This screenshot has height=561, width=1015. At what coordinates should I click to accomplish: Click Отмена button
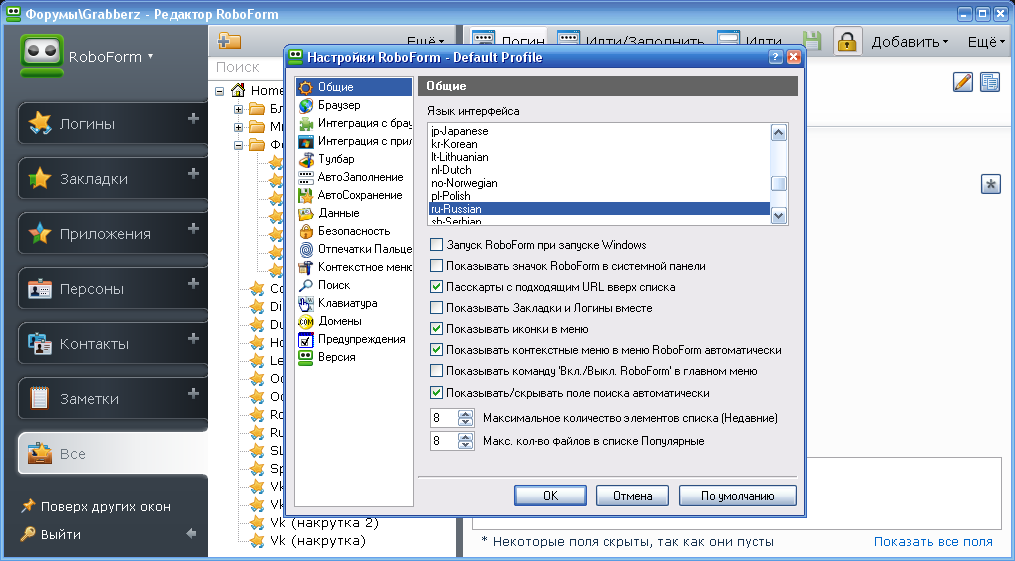click(x=632, y=496)
